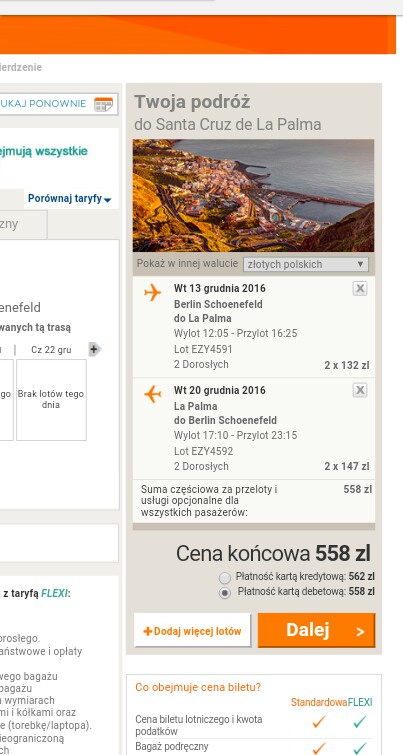This screenshot has height=755, width=403.
Task: Click the orange outbound airplane icon
Action: click(152, 292)
